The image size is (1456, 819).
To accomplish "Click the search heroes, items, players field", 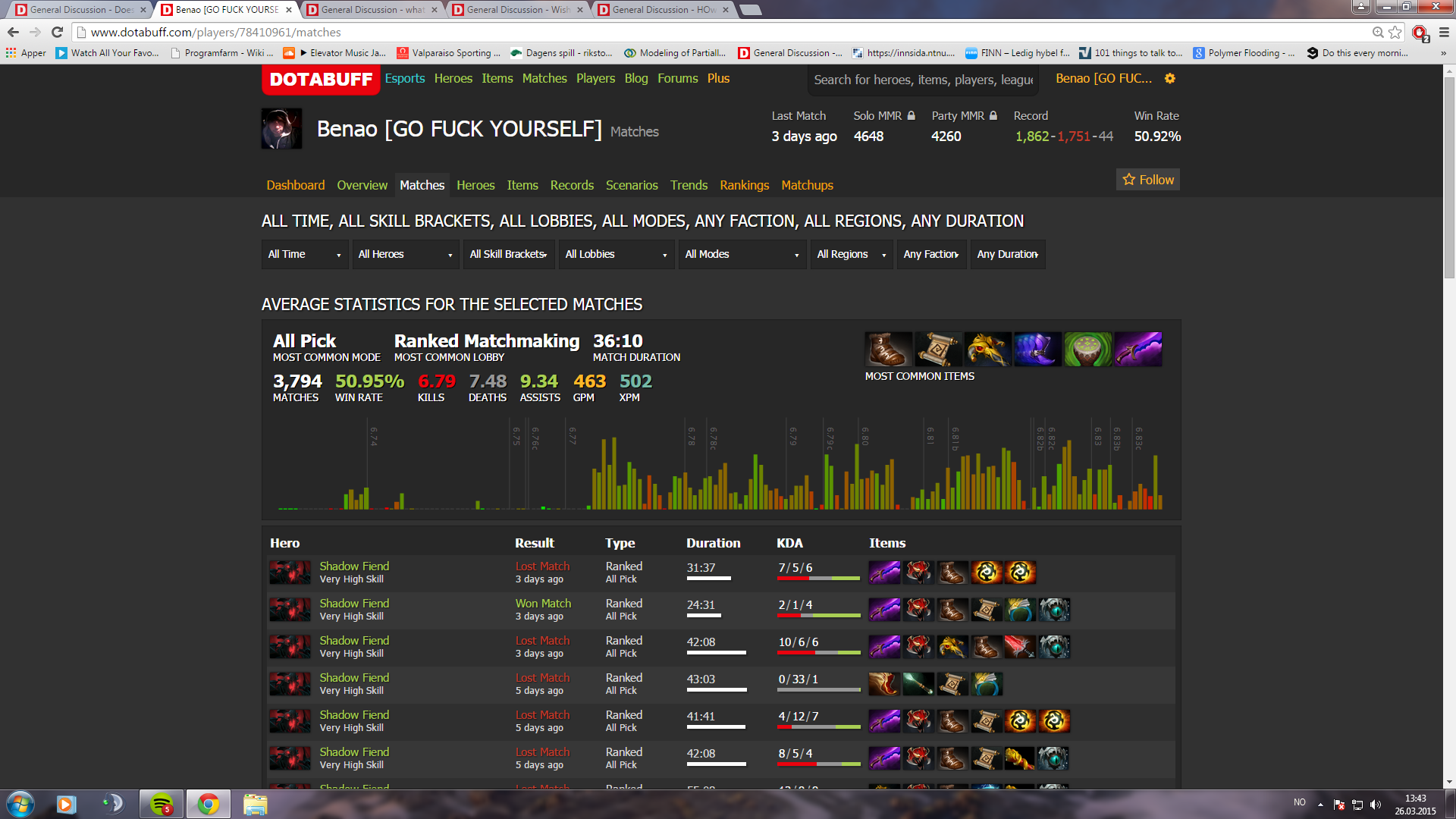I will tap(924, 80).
